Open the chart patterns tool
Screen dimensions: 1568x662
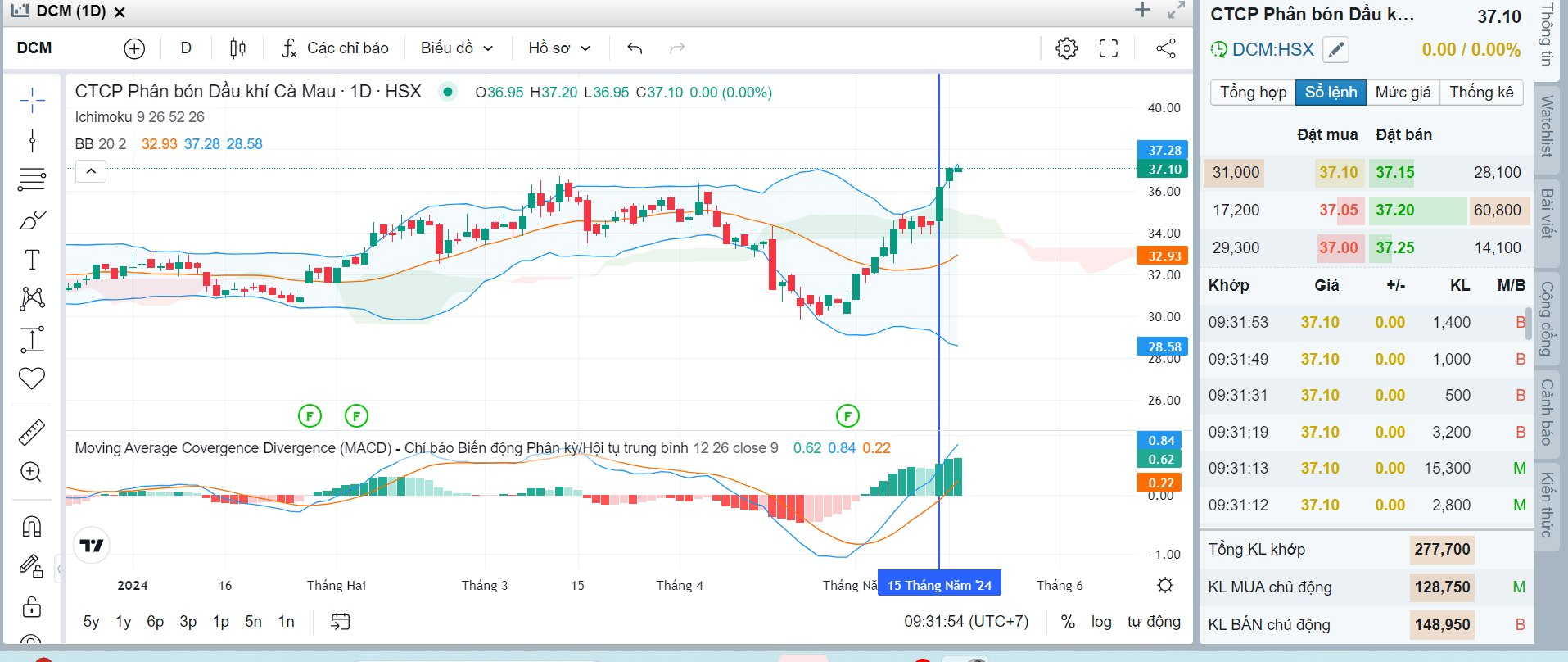(32, 298)
